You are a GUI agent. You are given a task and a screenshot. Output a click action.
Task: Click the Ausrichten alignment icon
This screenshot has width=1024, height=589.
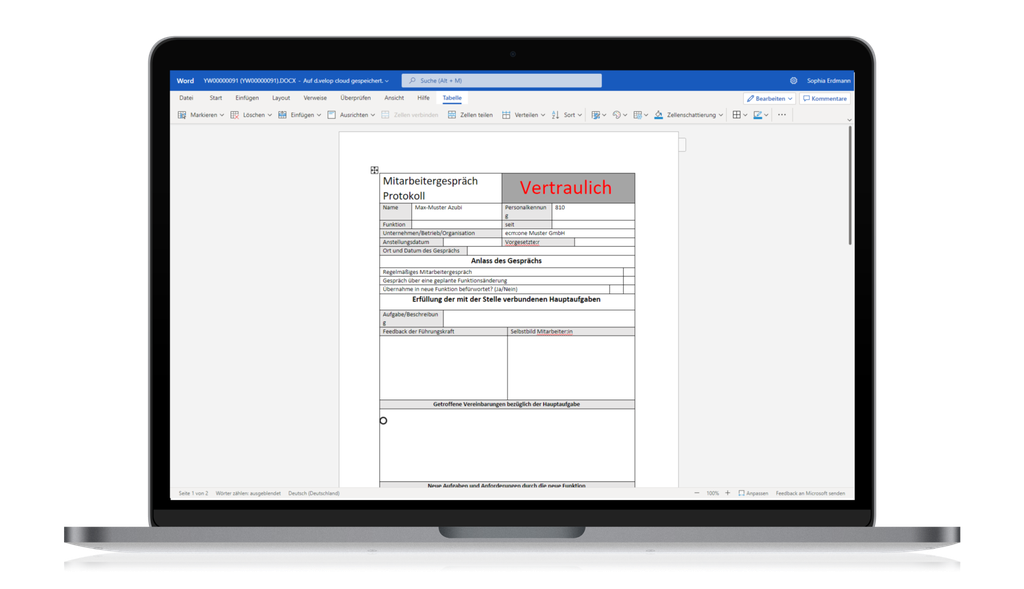(x=332, y=115)
